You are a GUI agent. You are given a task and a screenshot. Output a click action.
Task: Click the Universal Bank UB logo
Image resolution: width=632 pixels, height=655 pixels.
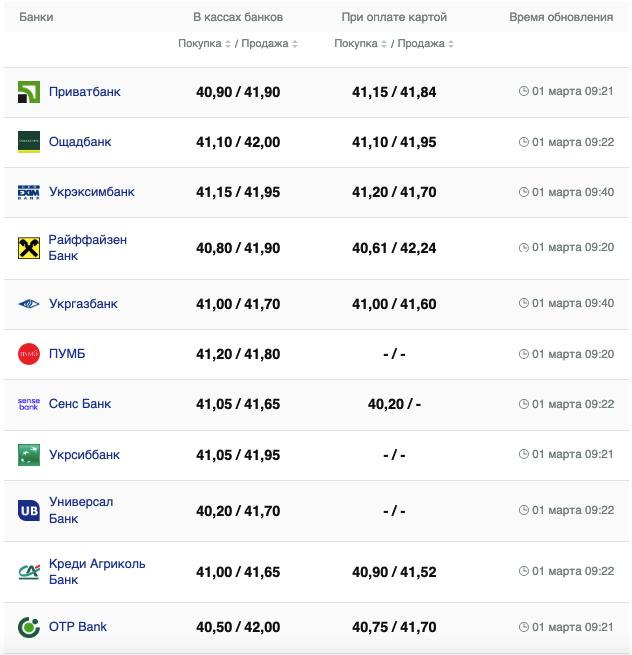(x=29, y=510)
